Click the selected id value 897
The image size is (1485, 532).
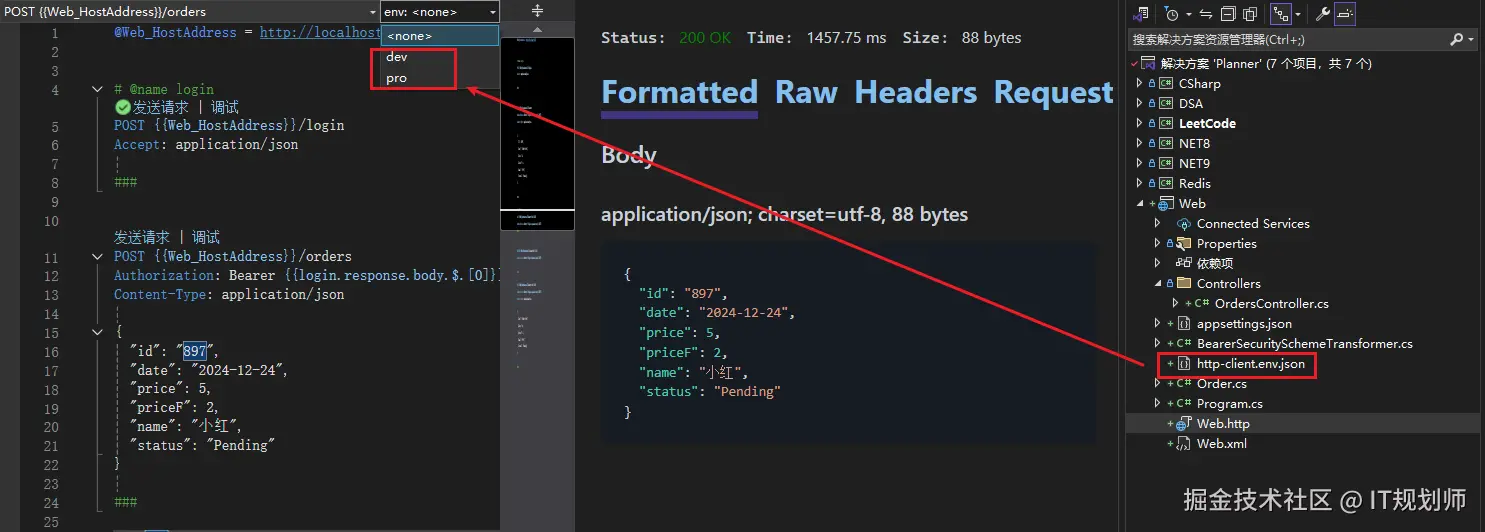point(195,351)
